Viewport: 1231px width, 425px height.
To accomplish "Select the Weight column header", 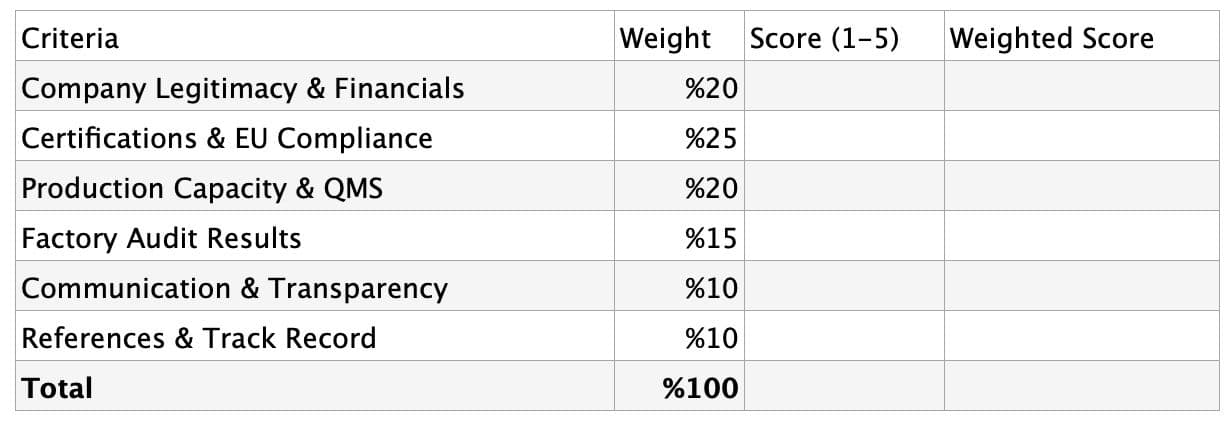I will tap(665, 38).
